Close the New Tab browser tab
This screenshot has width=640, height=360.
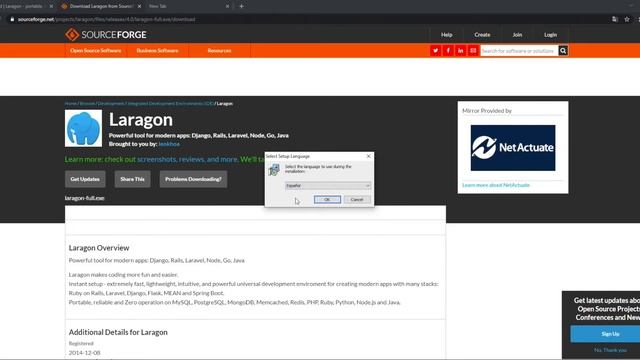tap(227, 6)
